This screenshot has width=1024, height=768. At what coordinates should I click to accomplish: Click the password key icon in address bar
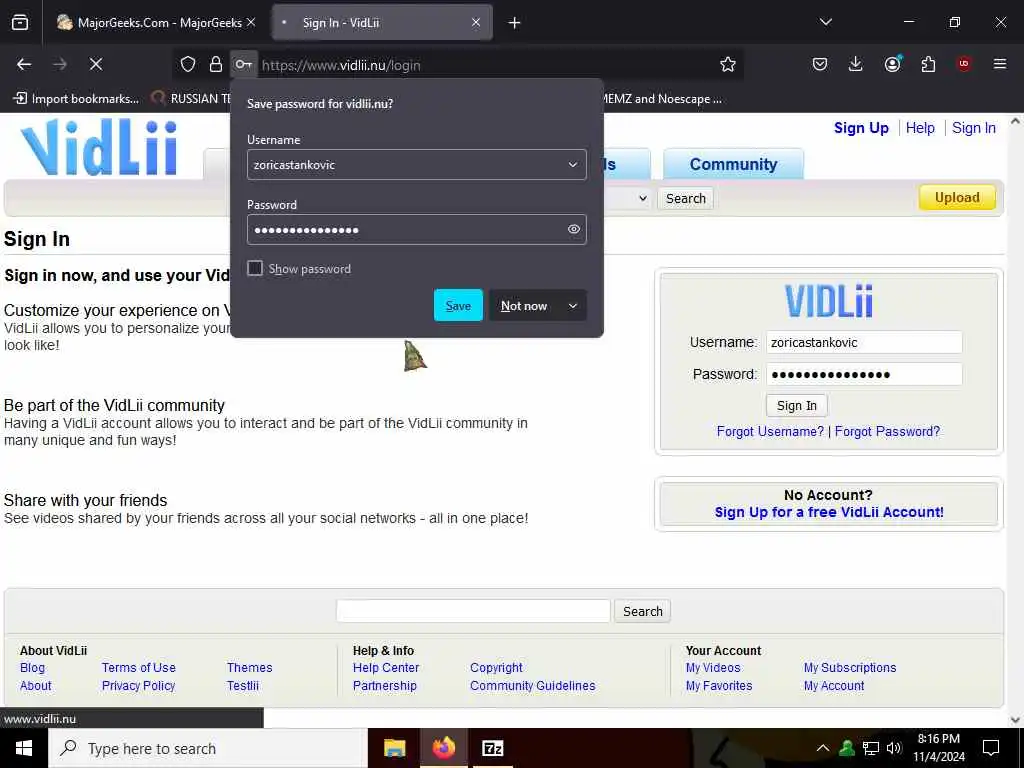(244, 64)
